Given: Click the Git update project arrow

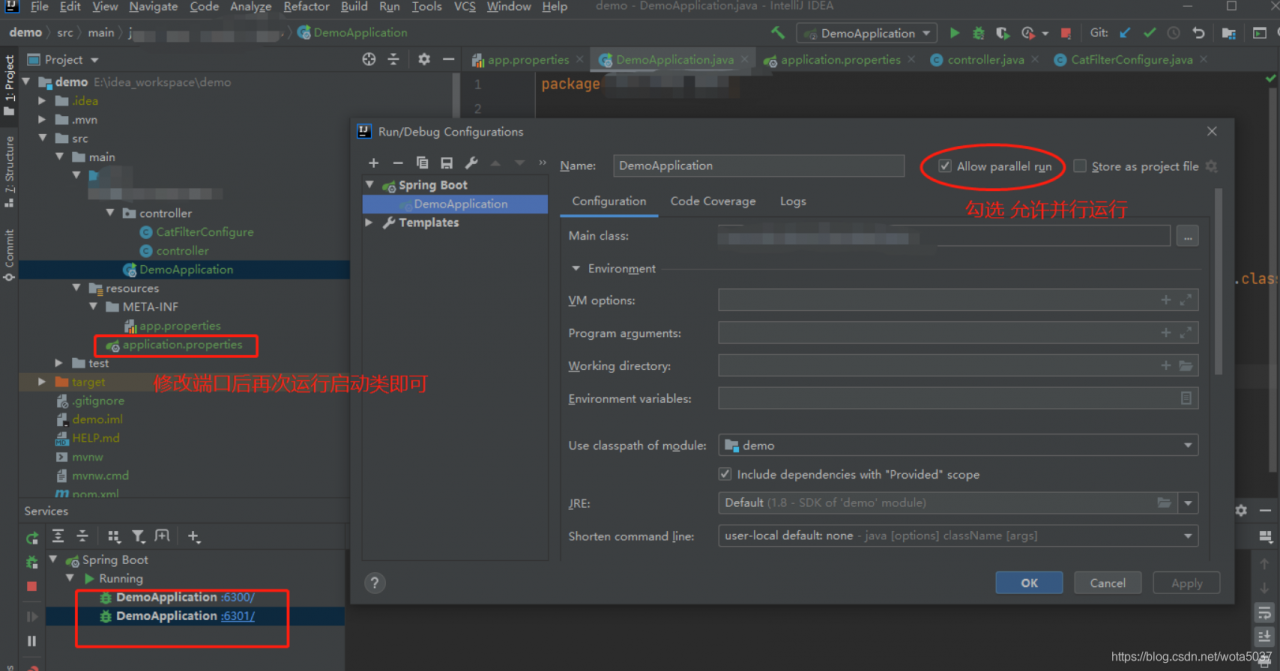Looking at the screenshot, I should (1127, 33).
